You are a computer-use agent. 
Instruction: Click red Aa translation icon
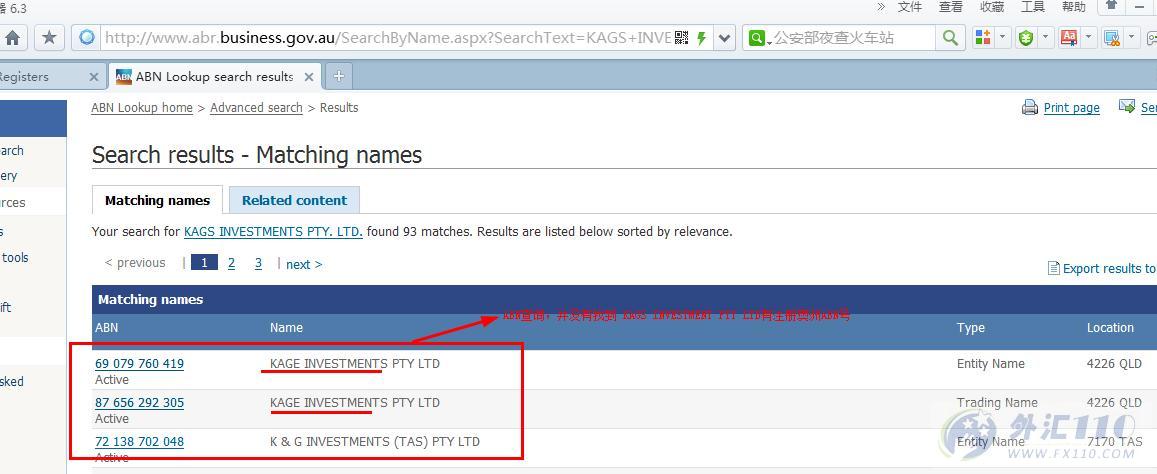coord(1068,37)
